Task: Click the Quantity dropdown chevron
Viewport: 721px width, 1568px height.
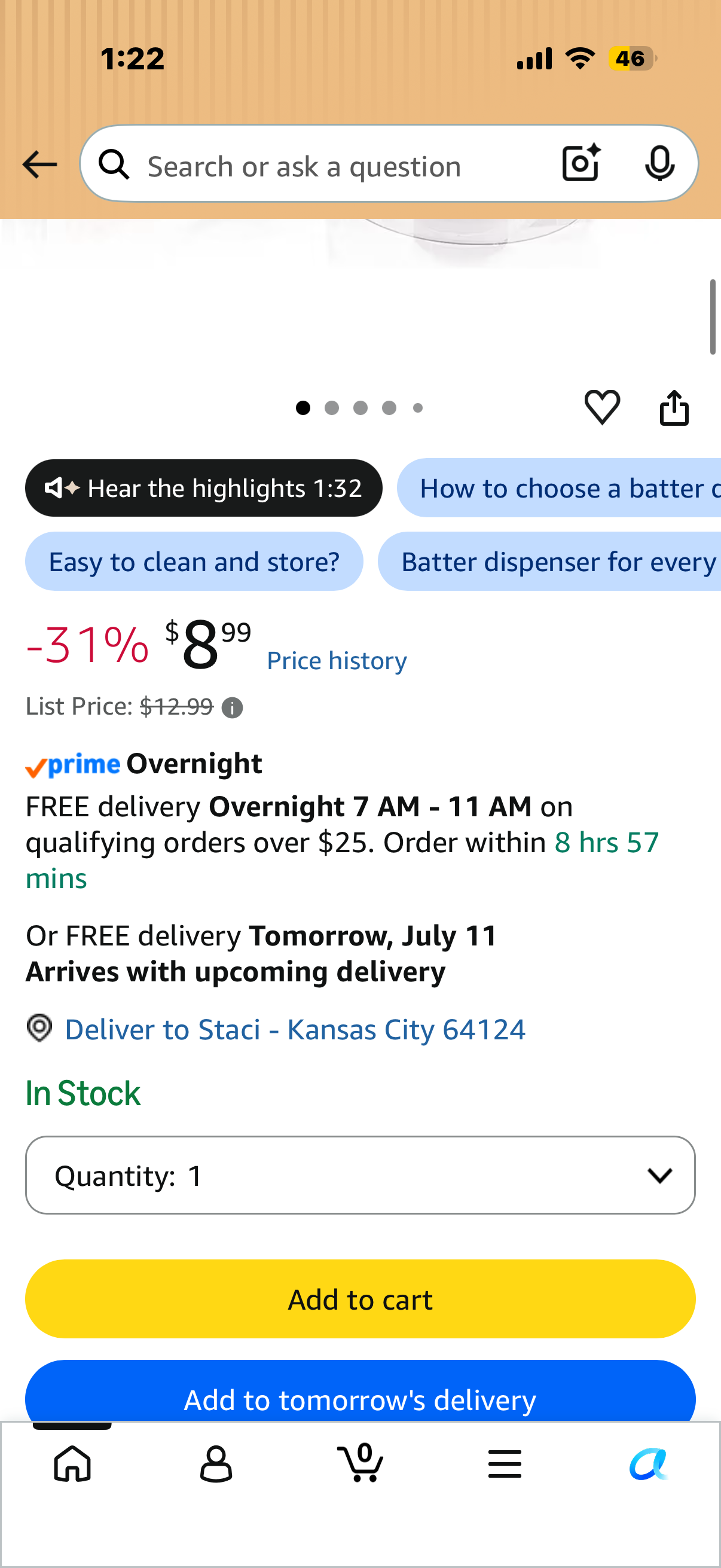Action: point(659,1175)
